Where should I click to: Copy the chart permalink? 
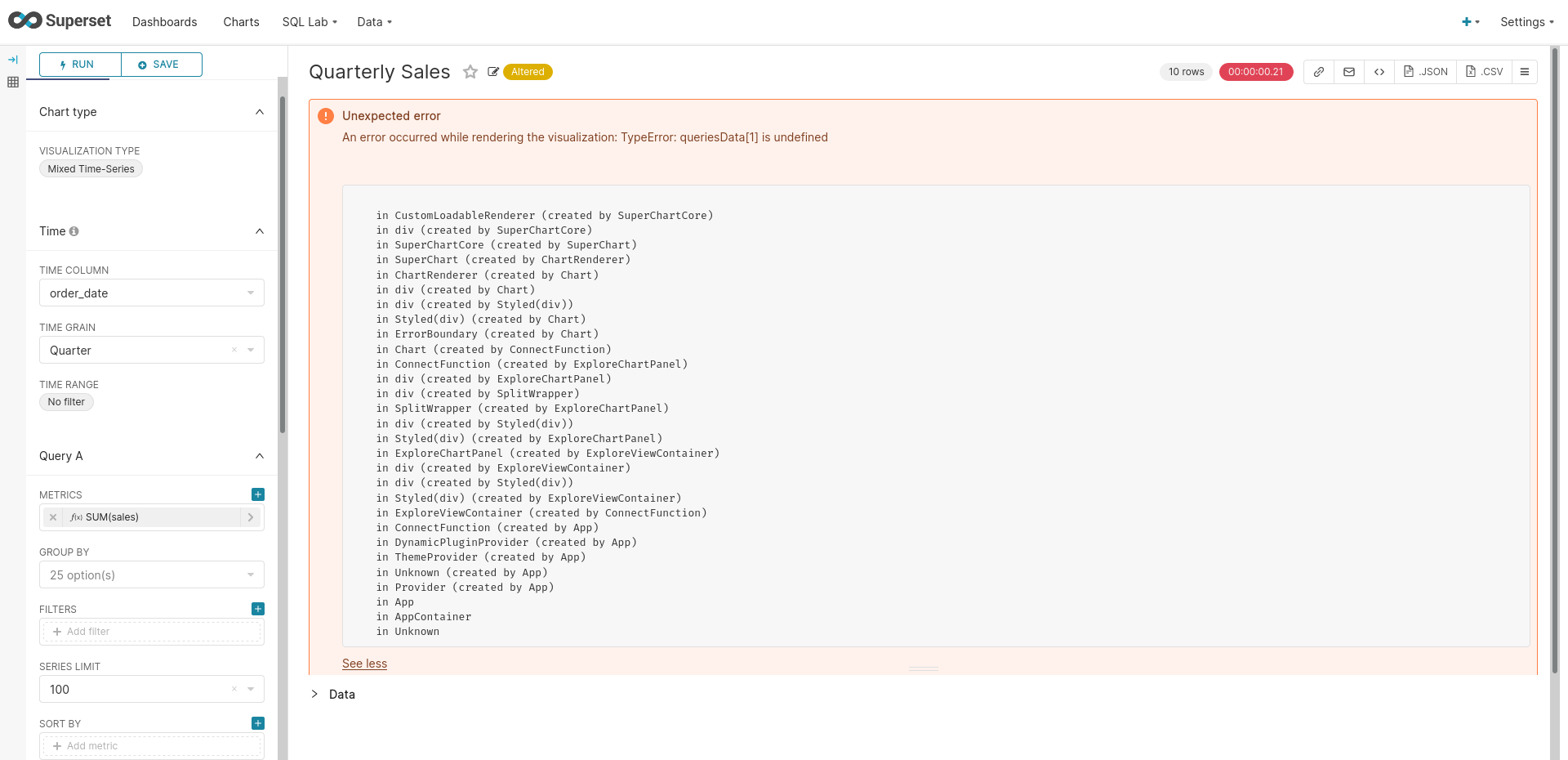click(x=1318, y=72)
